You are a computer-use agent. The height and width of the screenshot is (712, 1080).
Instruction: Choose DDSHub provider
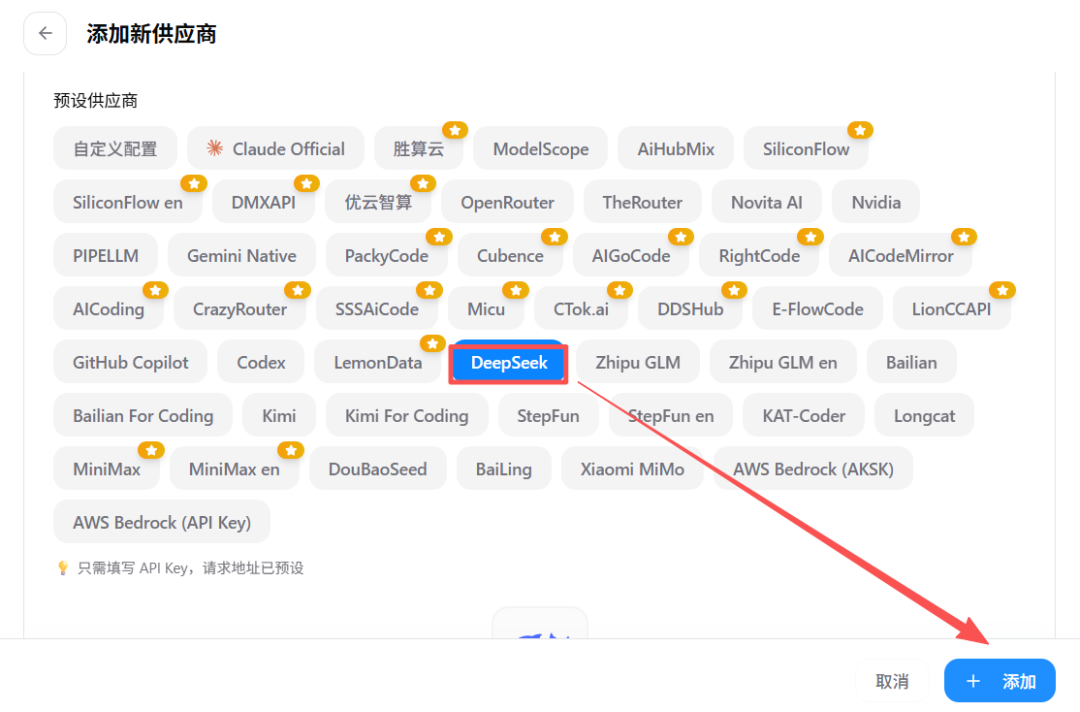(690, 309)
